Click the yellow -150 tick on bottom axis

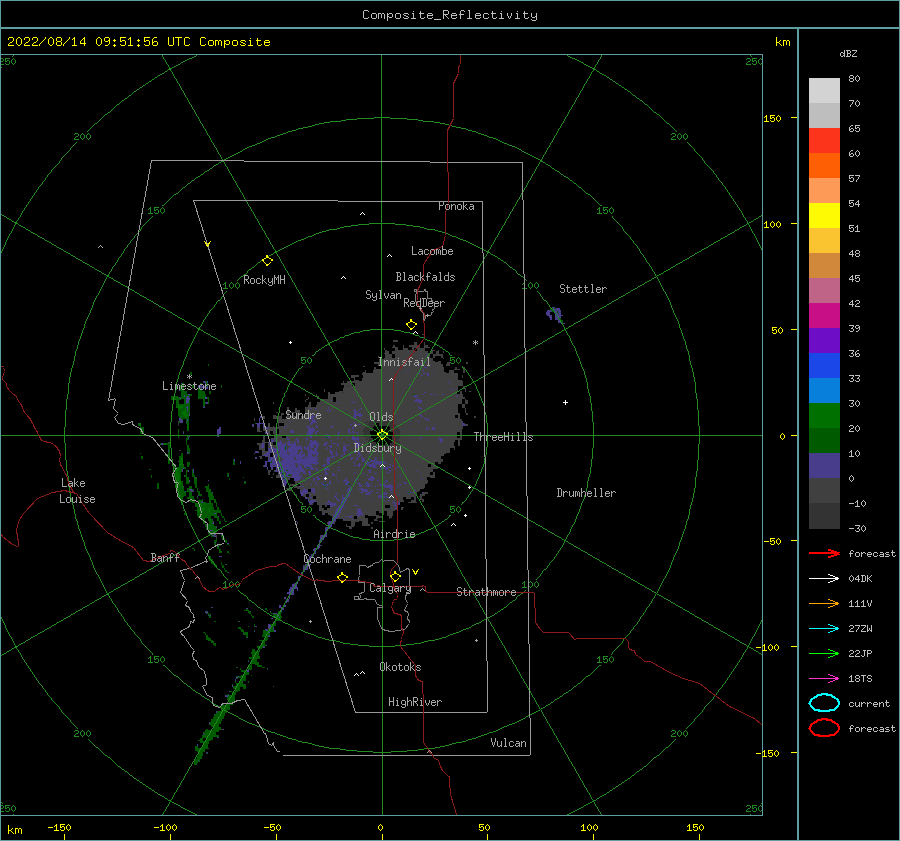click(59, 827)
